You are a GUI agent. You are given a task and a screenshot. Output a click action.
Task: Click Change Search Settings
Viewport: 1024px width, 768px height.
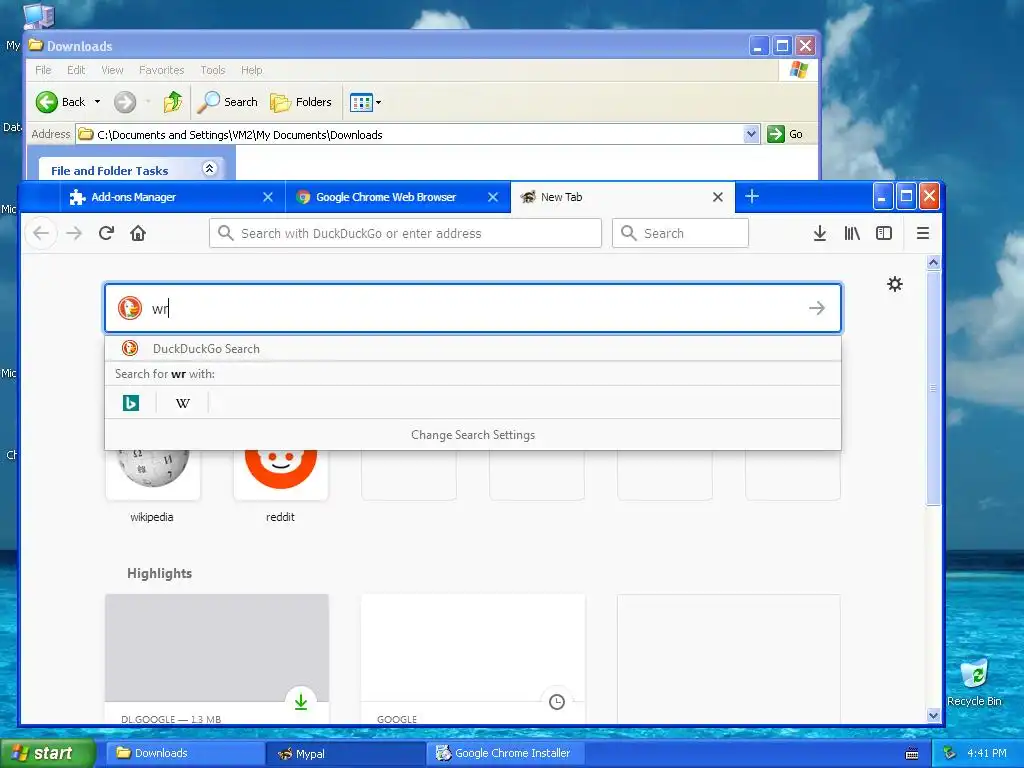pyautogui.click(x=473, y=435)
